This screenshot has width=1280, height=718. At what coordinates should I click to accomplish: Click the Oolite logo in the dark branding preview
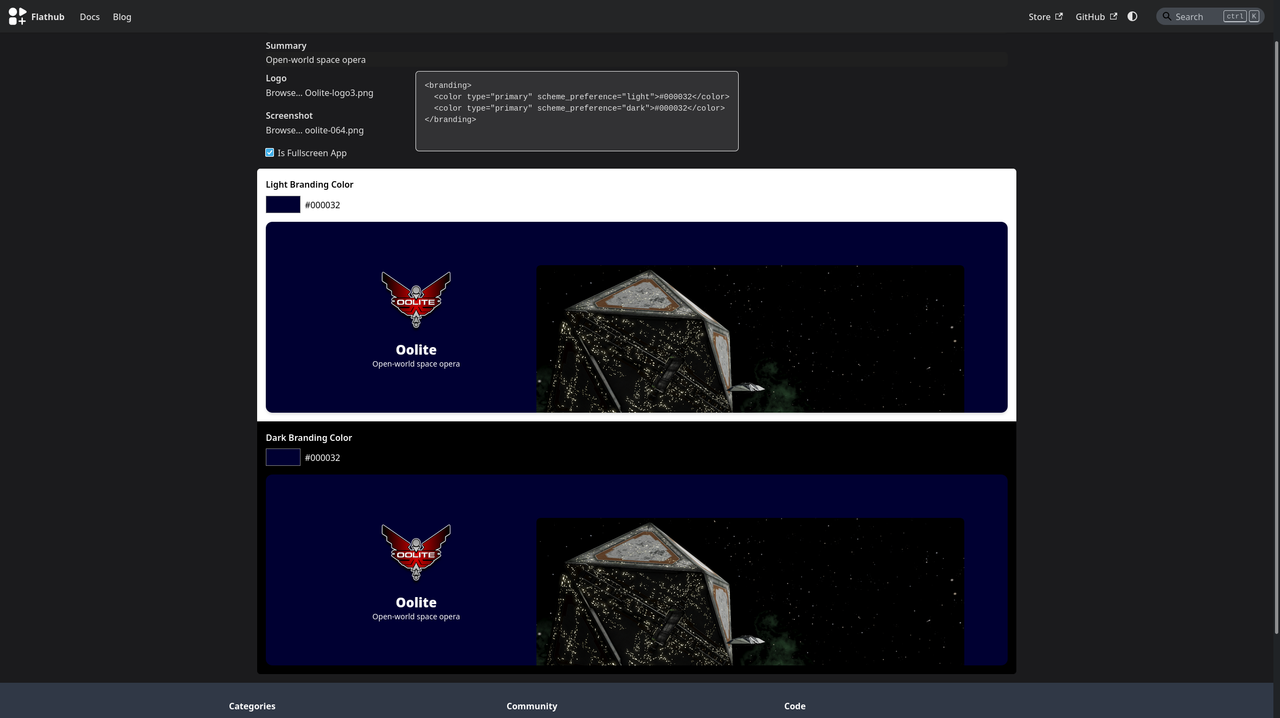coord(416,552)
